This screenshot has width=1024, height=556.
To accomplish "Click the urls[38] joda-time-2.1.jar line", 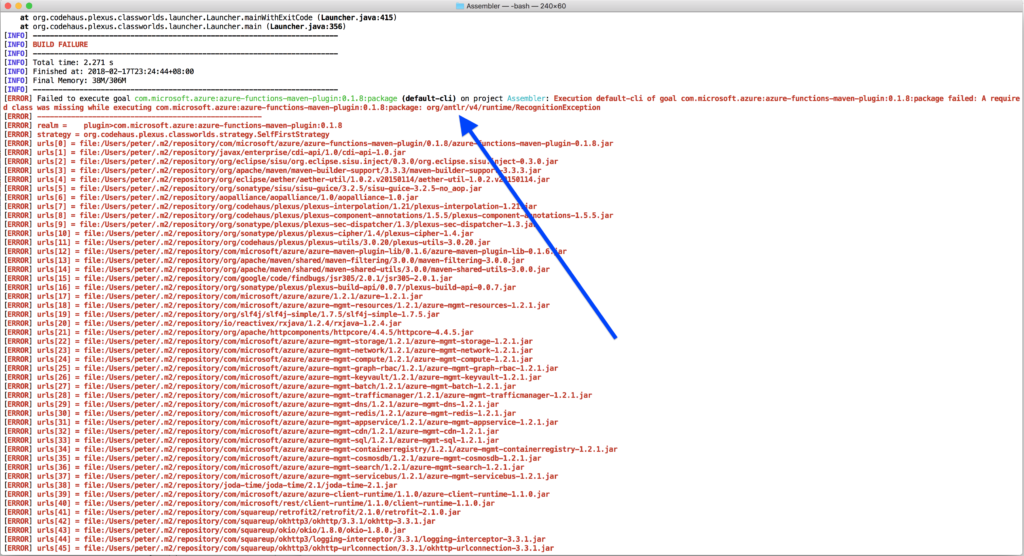I will point(200,485).
